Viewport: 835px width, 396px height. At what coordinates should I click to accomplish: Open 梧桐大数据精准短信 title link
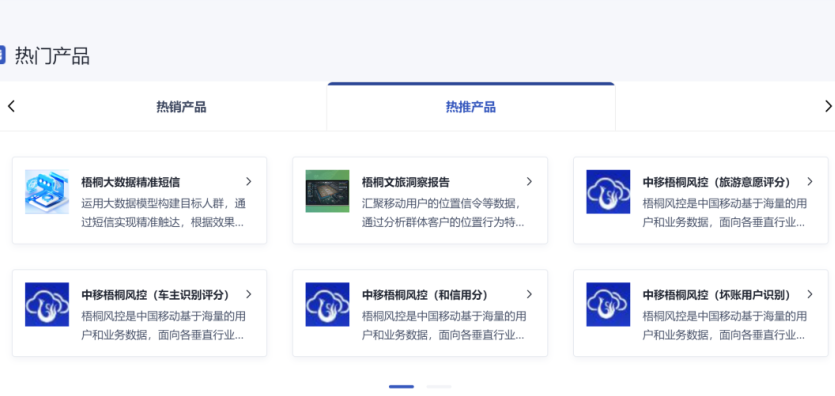pos(130,182)
